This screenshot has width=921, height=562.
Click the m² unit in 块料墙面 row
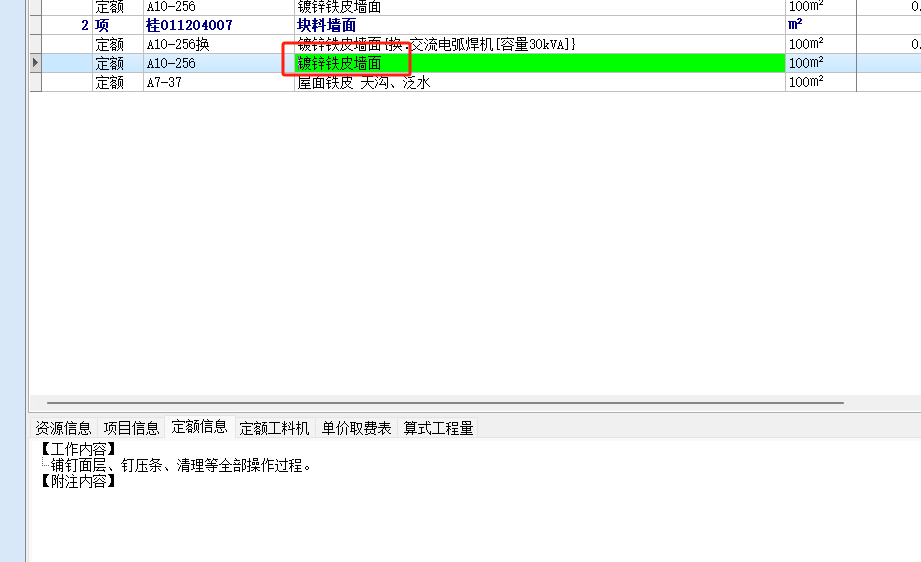coord(821,25)
